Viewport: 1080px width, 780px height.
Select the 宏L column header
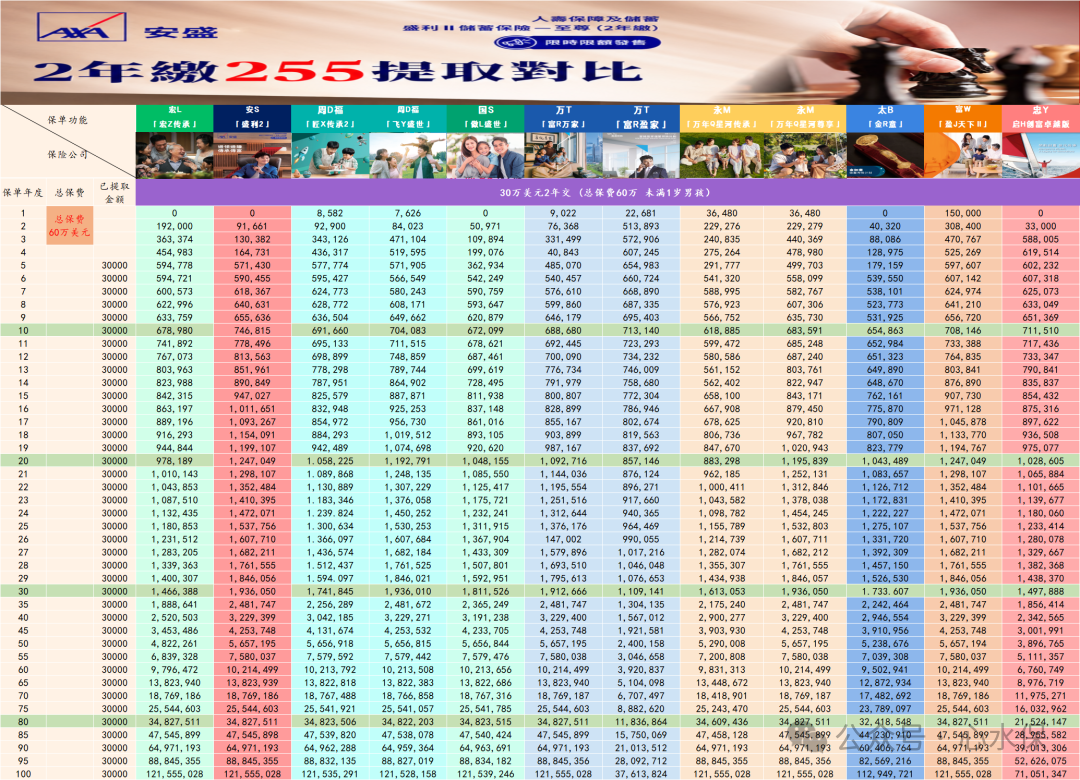point(174,110)
